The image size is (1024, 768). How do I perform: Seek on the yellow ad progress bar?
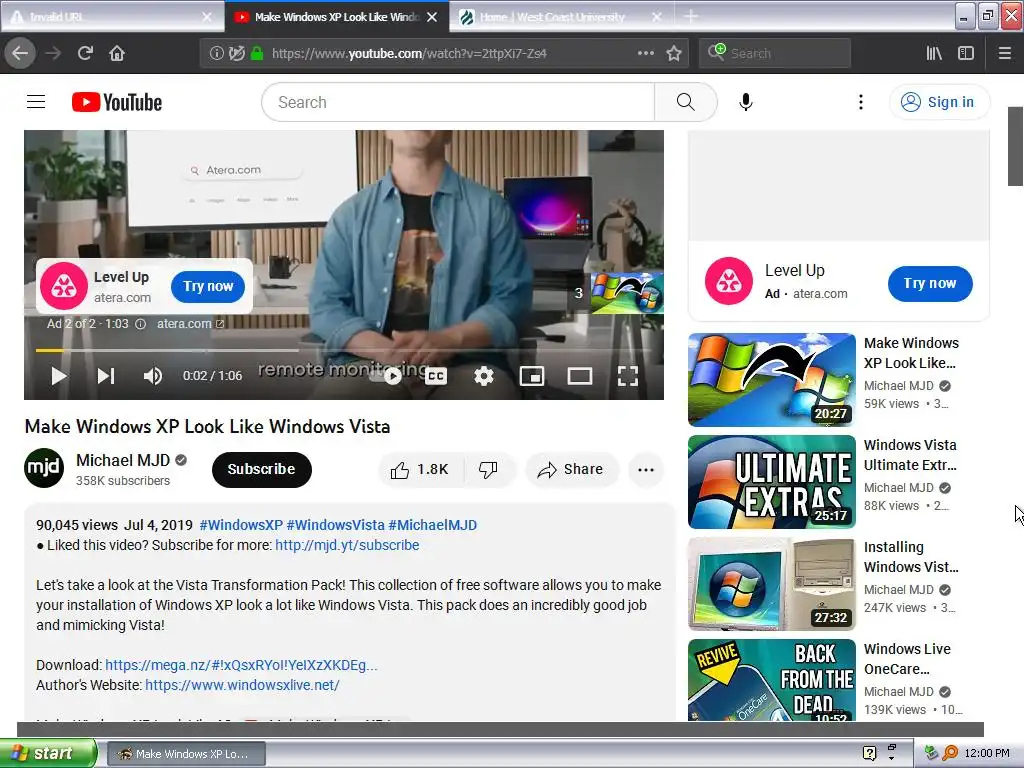click(x=344, y=351)
